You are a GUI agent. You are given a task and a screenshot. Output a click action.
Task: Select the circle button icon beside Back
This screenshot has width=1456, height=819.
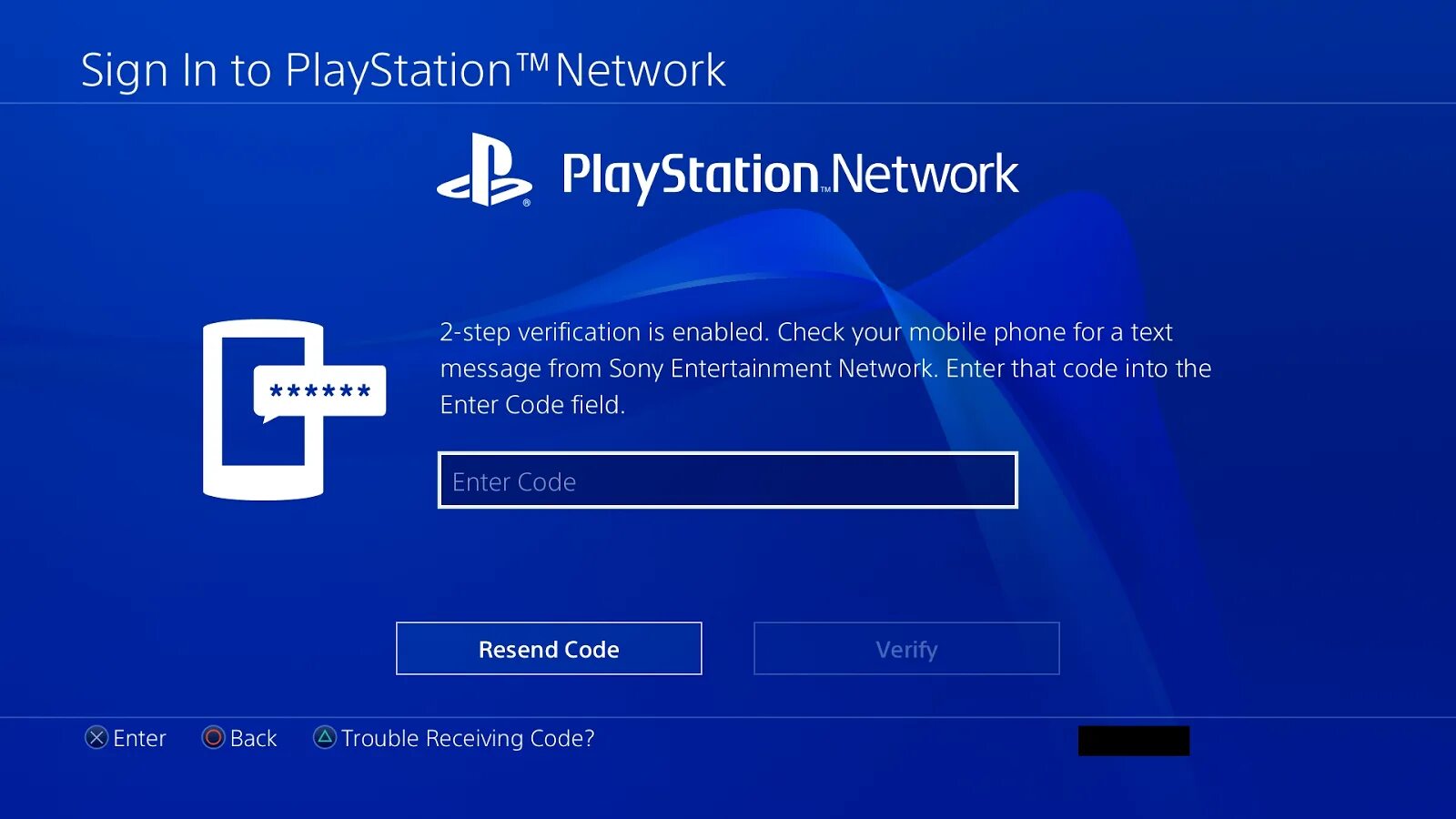click(x=213, y=738)
